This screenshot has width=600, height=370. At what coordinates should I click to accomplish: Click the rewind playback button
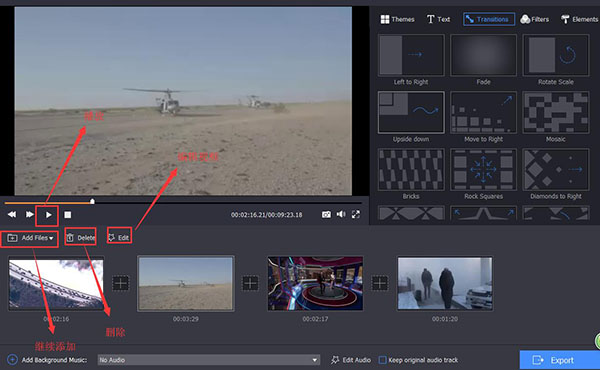click(x=12, y=215)
